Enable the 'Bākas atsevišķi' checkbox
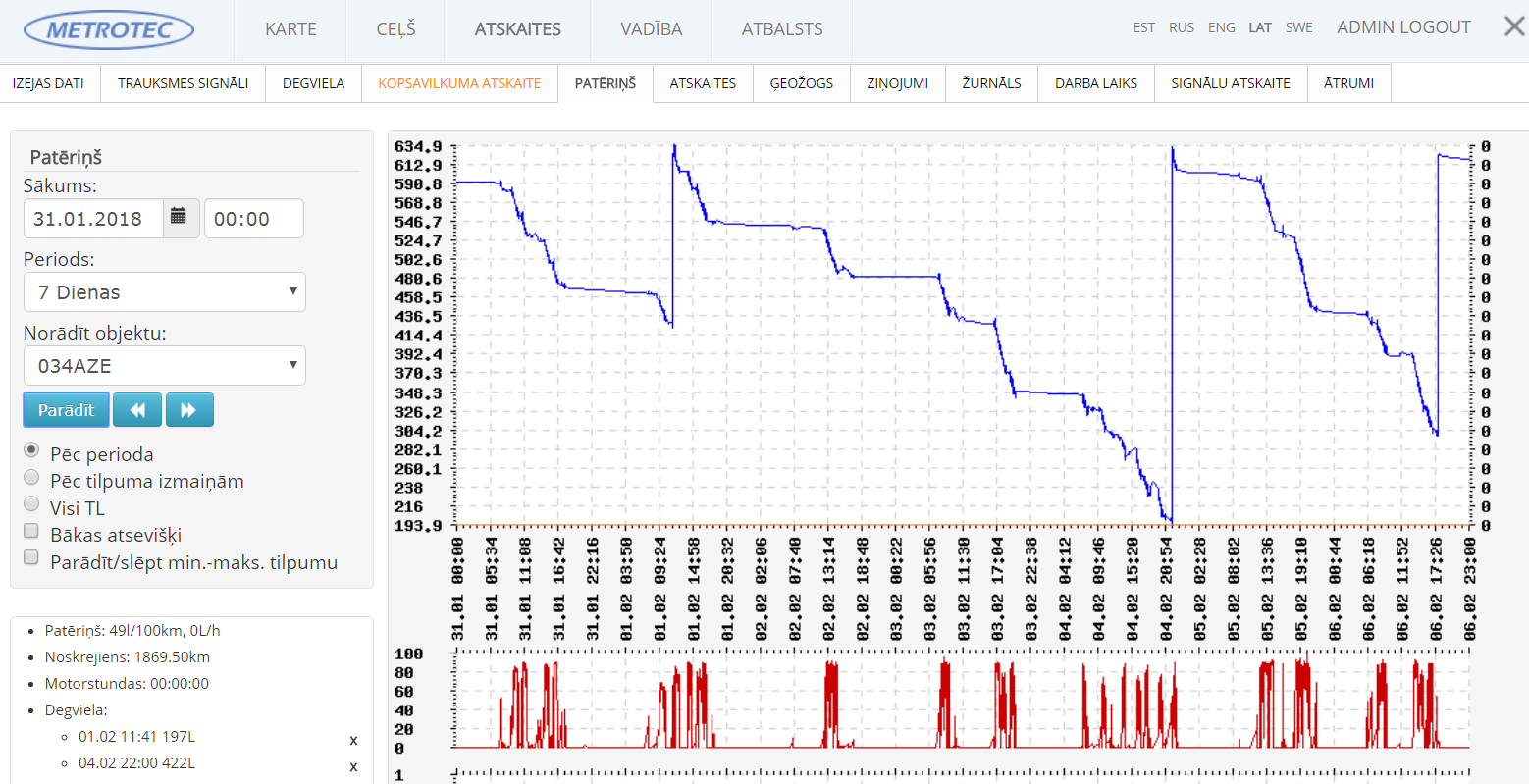 tap(31, 532)
